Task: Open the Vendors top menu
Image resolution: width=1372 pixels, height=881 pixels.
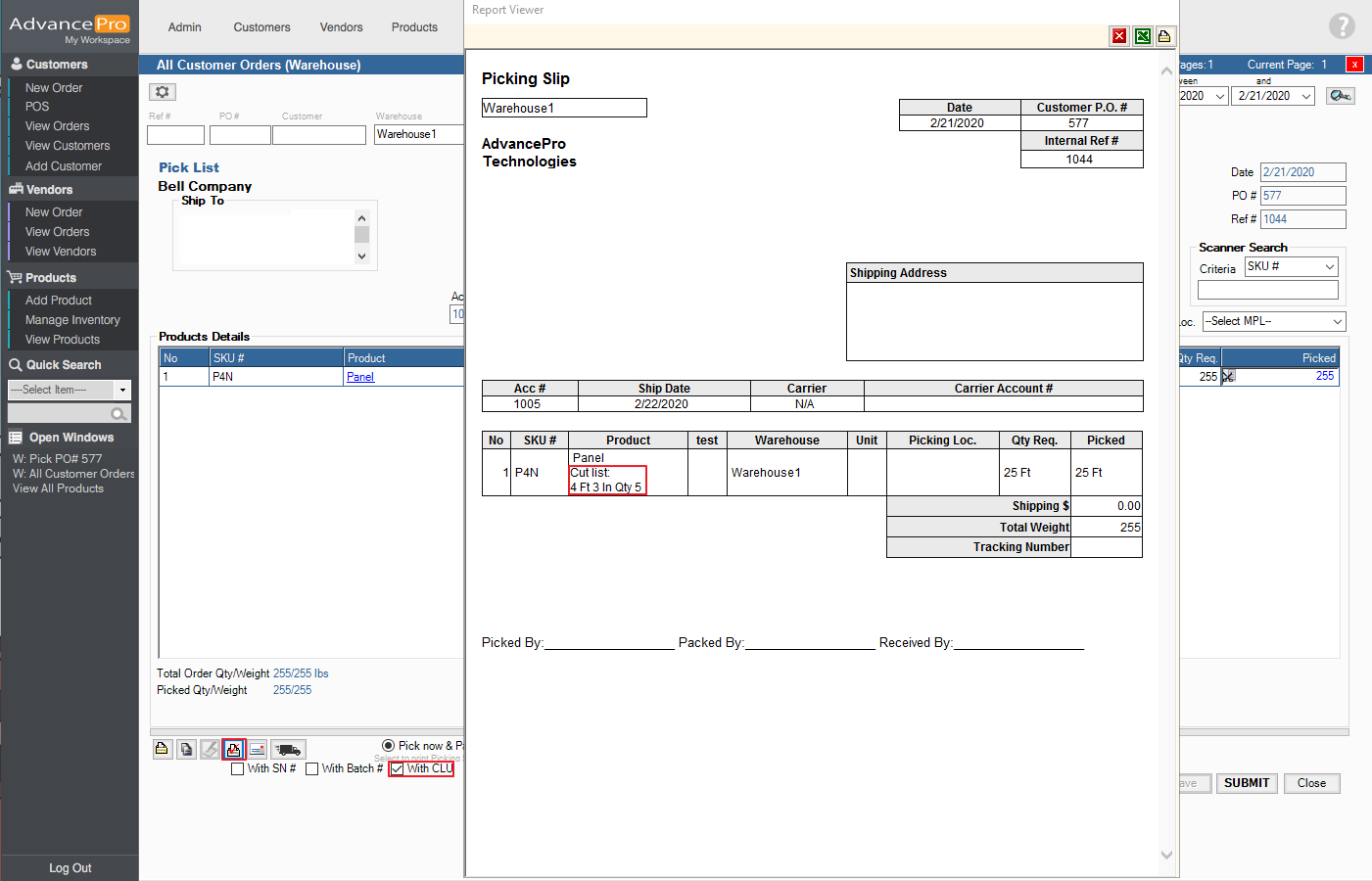Action: click(341, 27)
